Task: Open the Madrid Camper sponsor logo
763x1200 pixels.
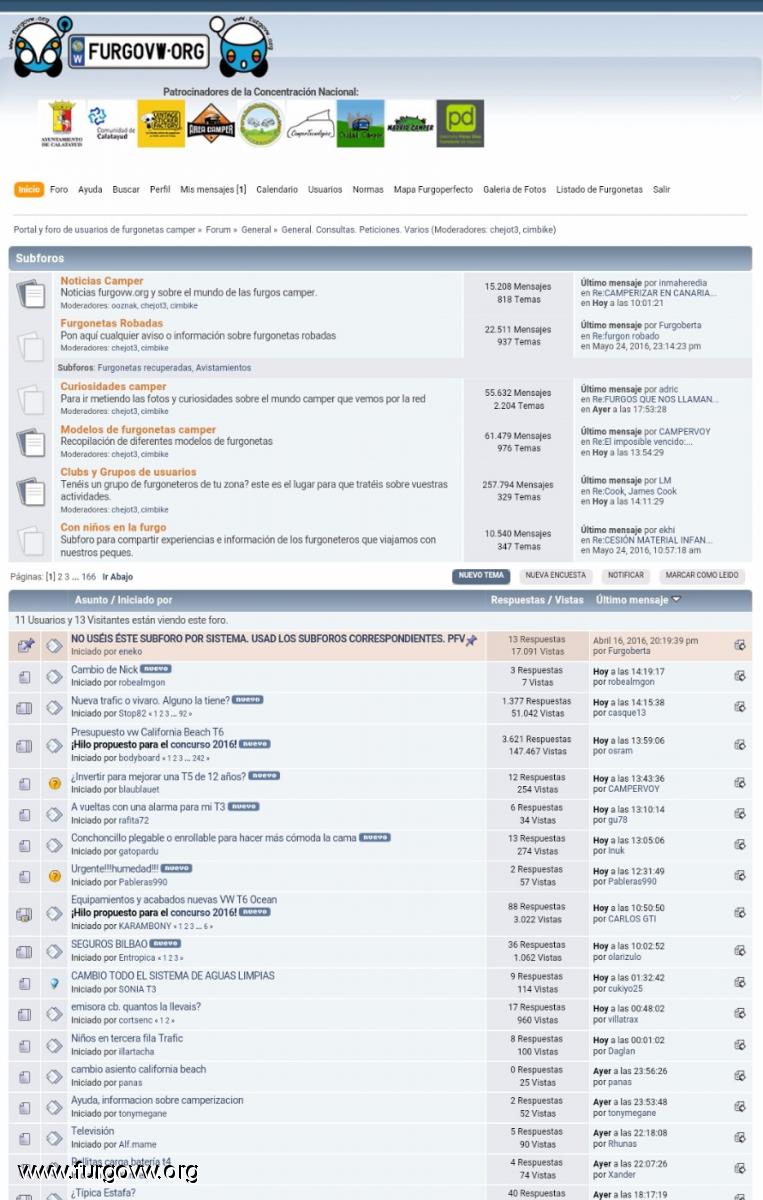Action: coord(410,124)
